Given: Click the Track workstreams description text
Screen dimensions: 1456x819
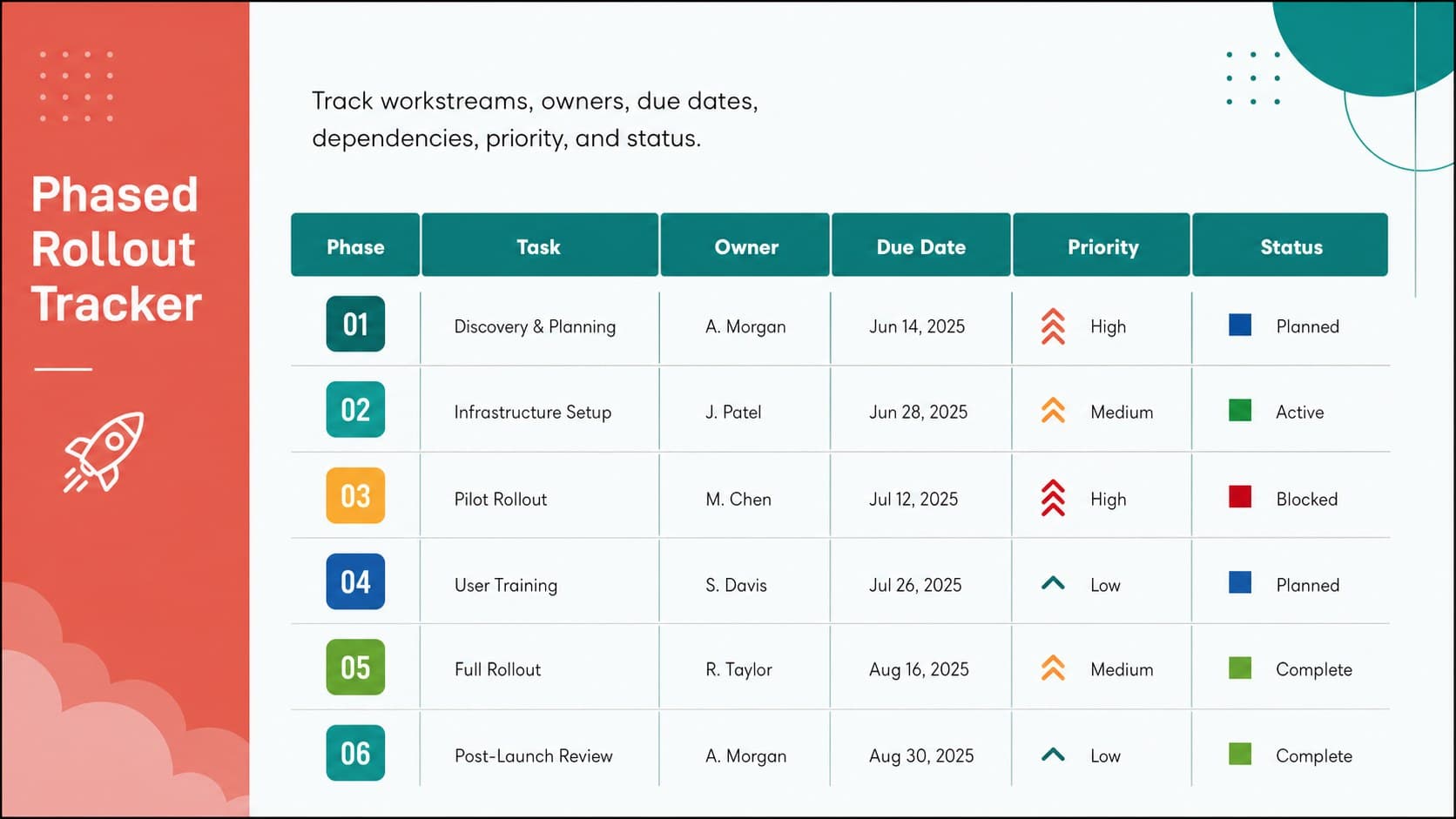Looking at the screenshot, I should click(535, 119).
